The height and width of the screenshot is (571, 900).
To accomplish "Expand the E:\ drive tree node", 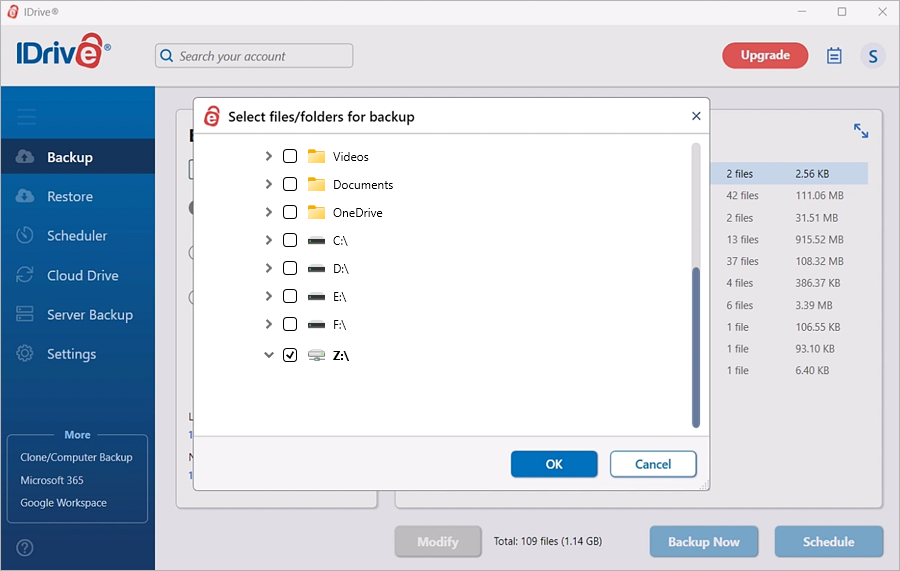I will point(268,296).
